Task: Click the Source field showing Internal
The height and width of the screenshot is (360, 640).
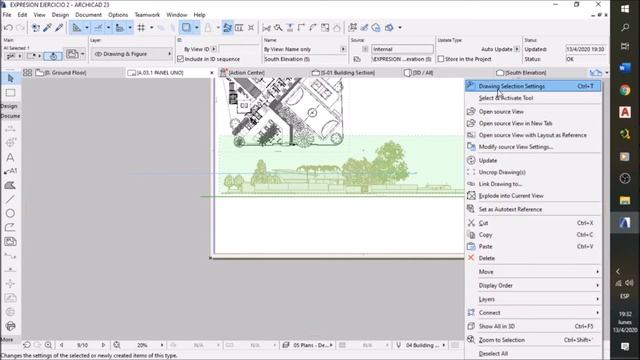Action: [x=402, y=49]
